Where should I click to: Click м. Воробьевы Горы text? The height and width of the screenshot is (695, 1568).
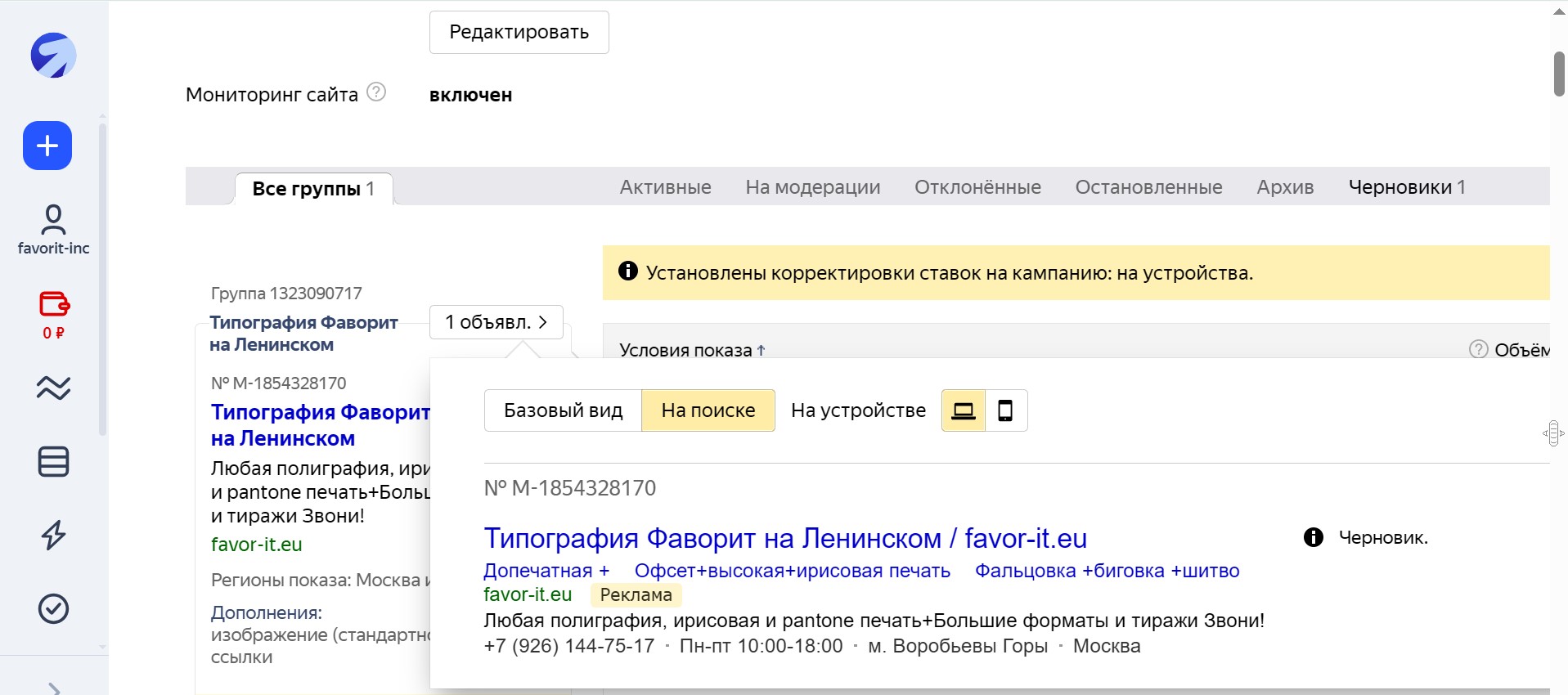[x=958, y=646]
